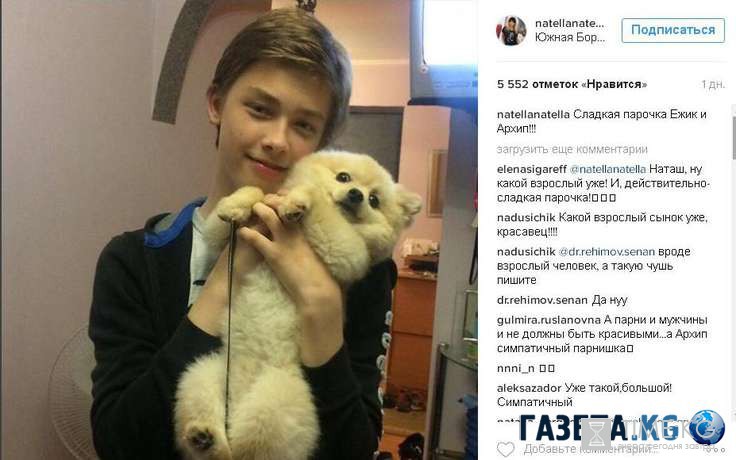This screenshot has width=736, height=460.
Task: Click the Газета.kg globe logo icon
Action: coord(706,426)
